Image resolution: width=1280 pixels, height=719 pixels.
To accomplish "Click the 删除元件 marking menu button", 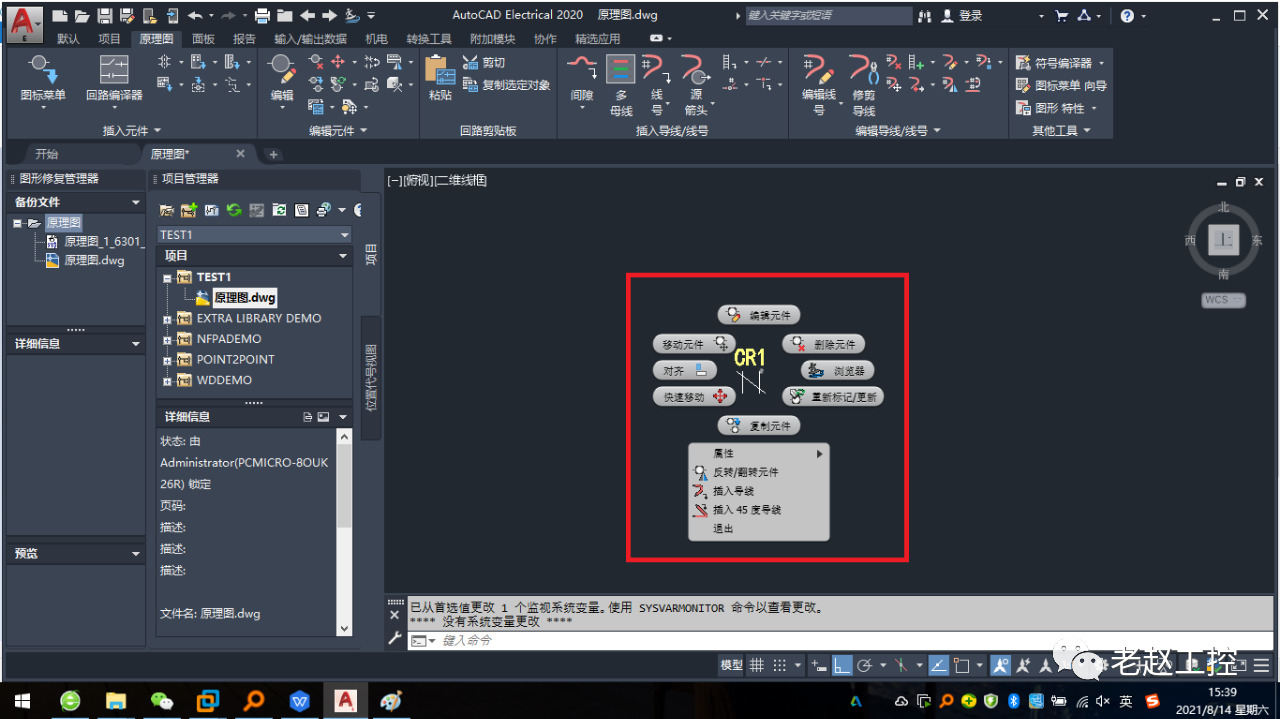I will 823,344.
